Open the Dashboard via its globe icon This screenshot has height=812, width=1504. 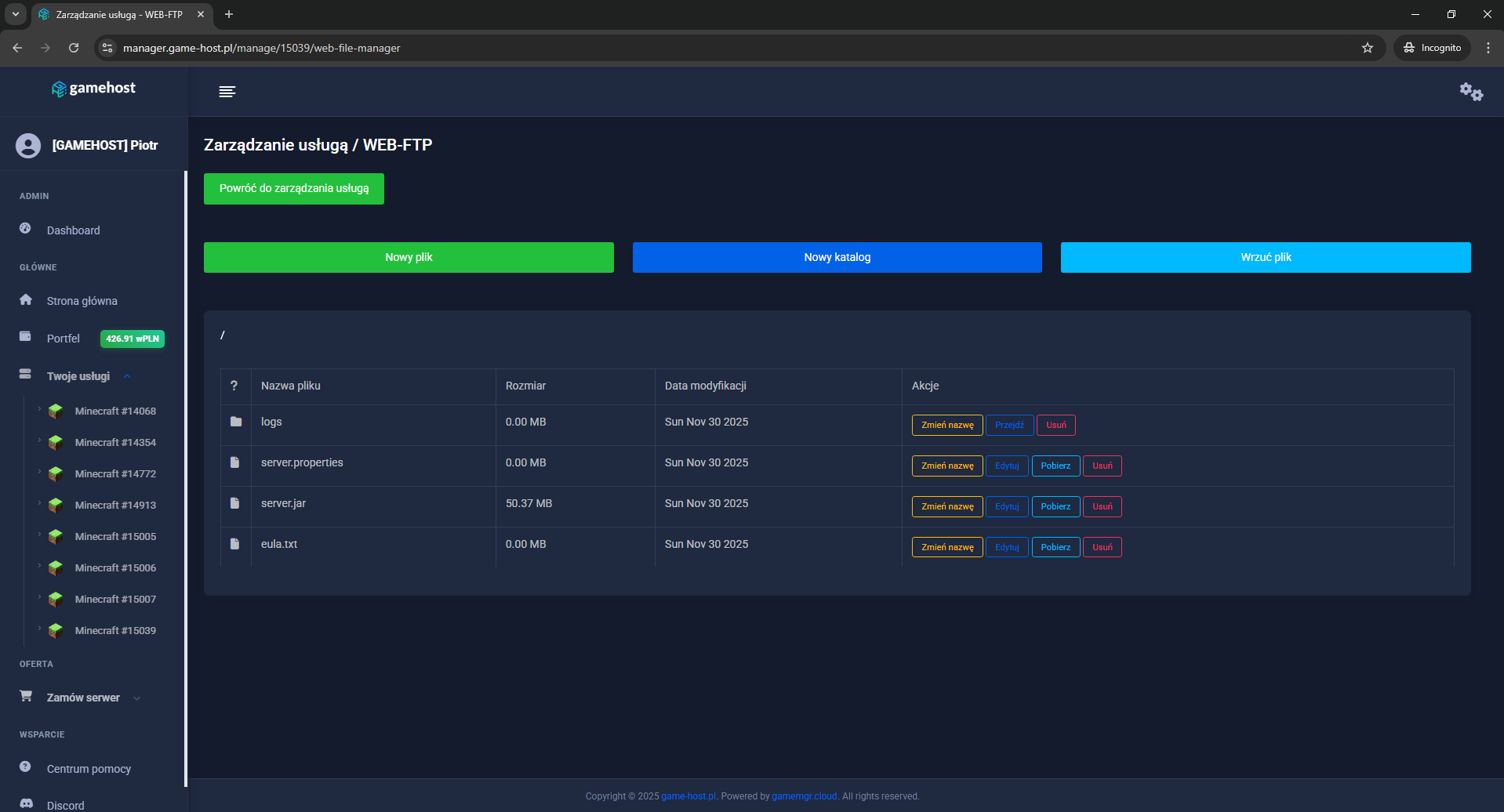click(26, 230)
